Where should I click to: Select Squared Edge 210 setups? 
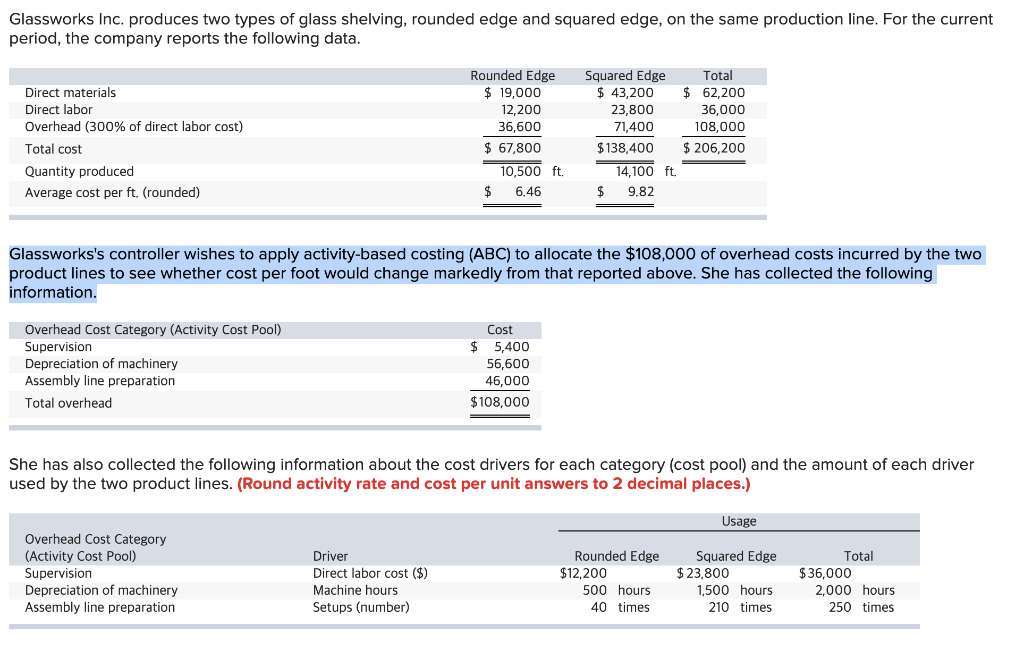click(740, 607)
